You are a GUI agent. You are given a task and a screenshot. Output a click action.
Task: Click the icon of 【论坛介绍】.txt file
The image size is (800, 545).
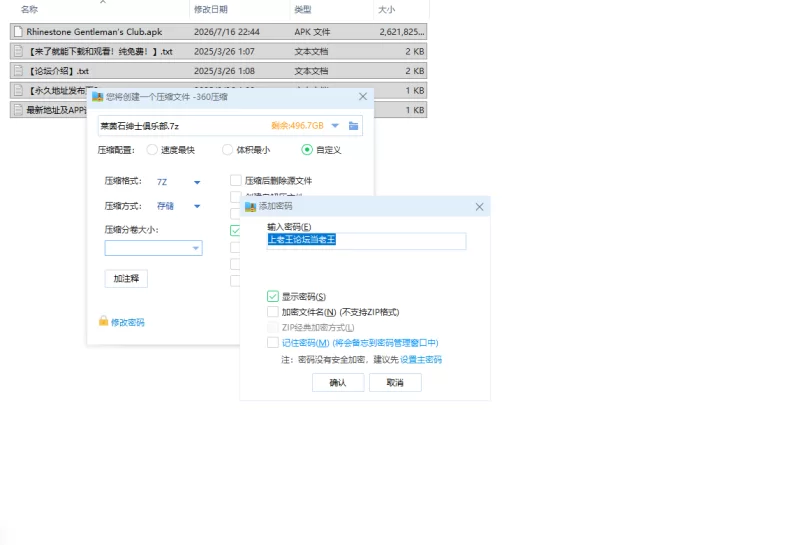pyautogui.click(x=18, y=70)
